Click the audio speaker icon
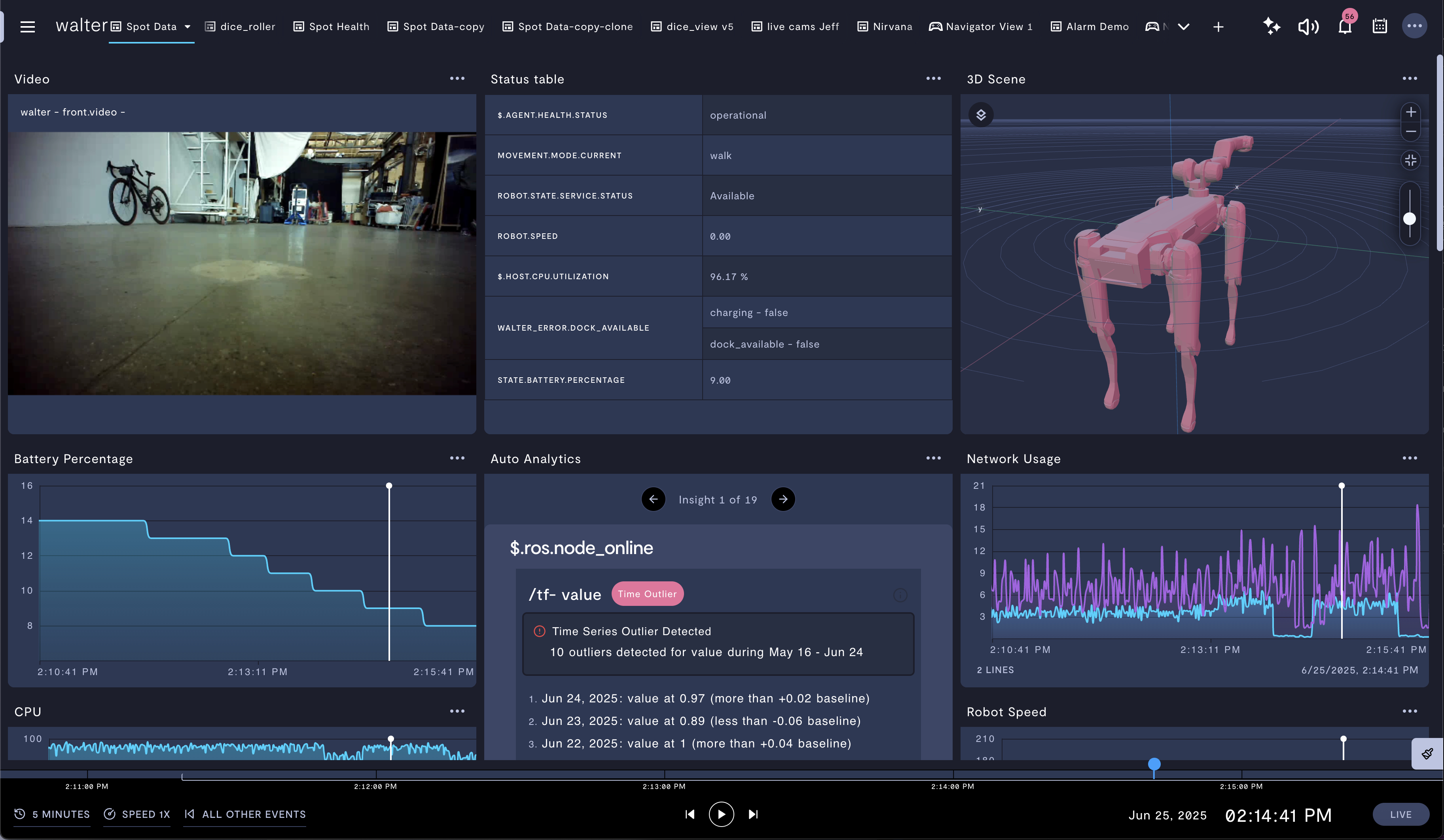 [1308, 26]
